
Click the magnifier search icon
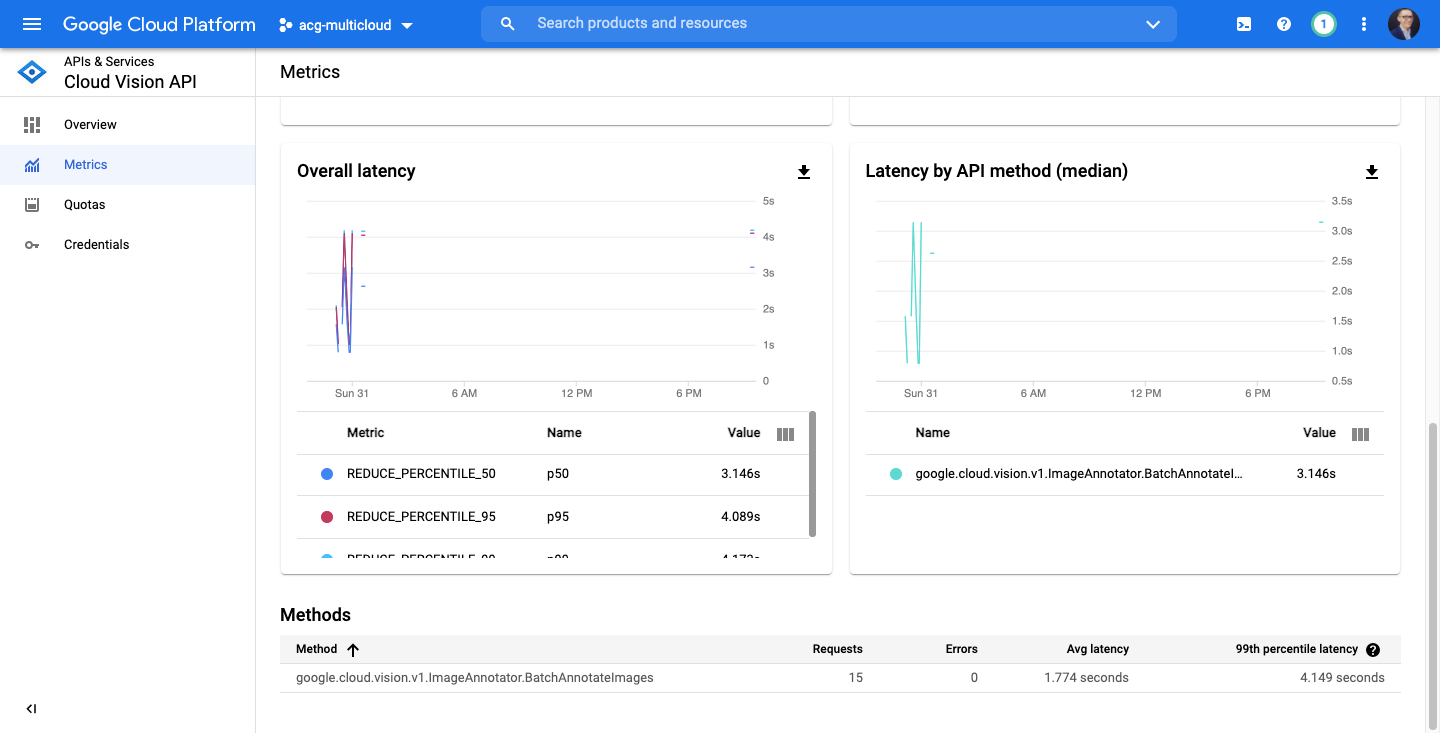point(508,23)
